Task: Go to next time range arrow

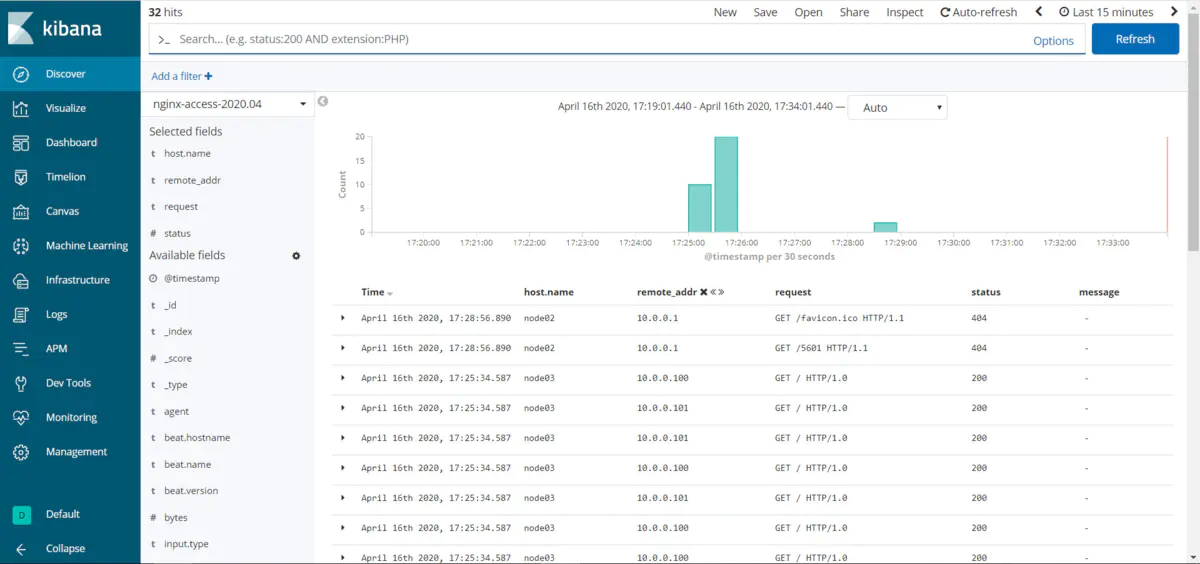Action: point(1174,12)
